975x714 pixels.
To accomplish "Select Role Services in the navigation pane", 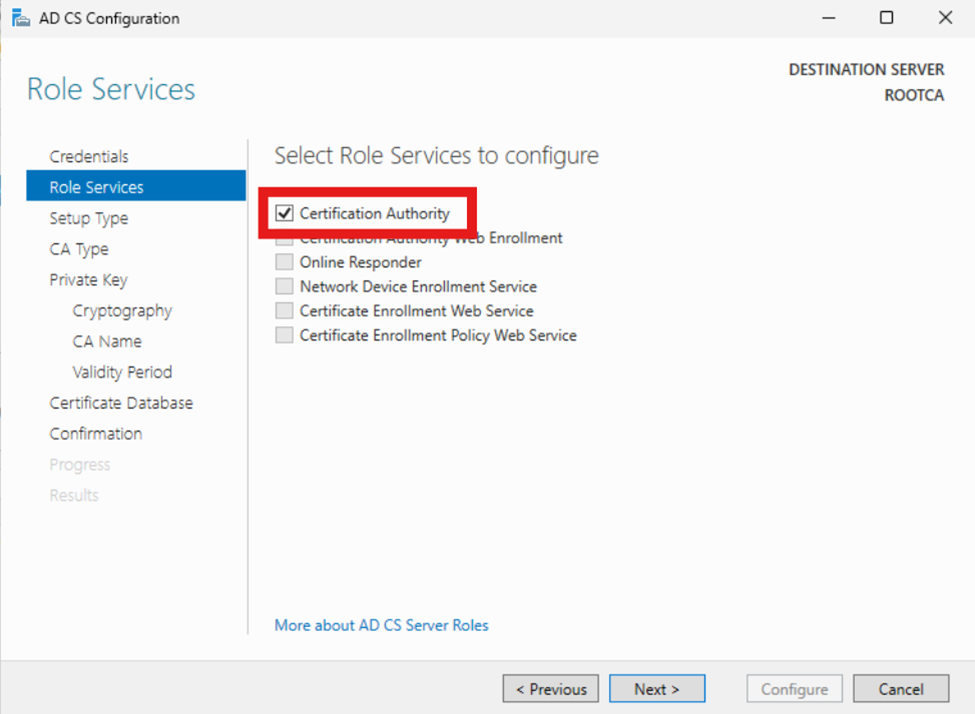I will click(96, 187).
